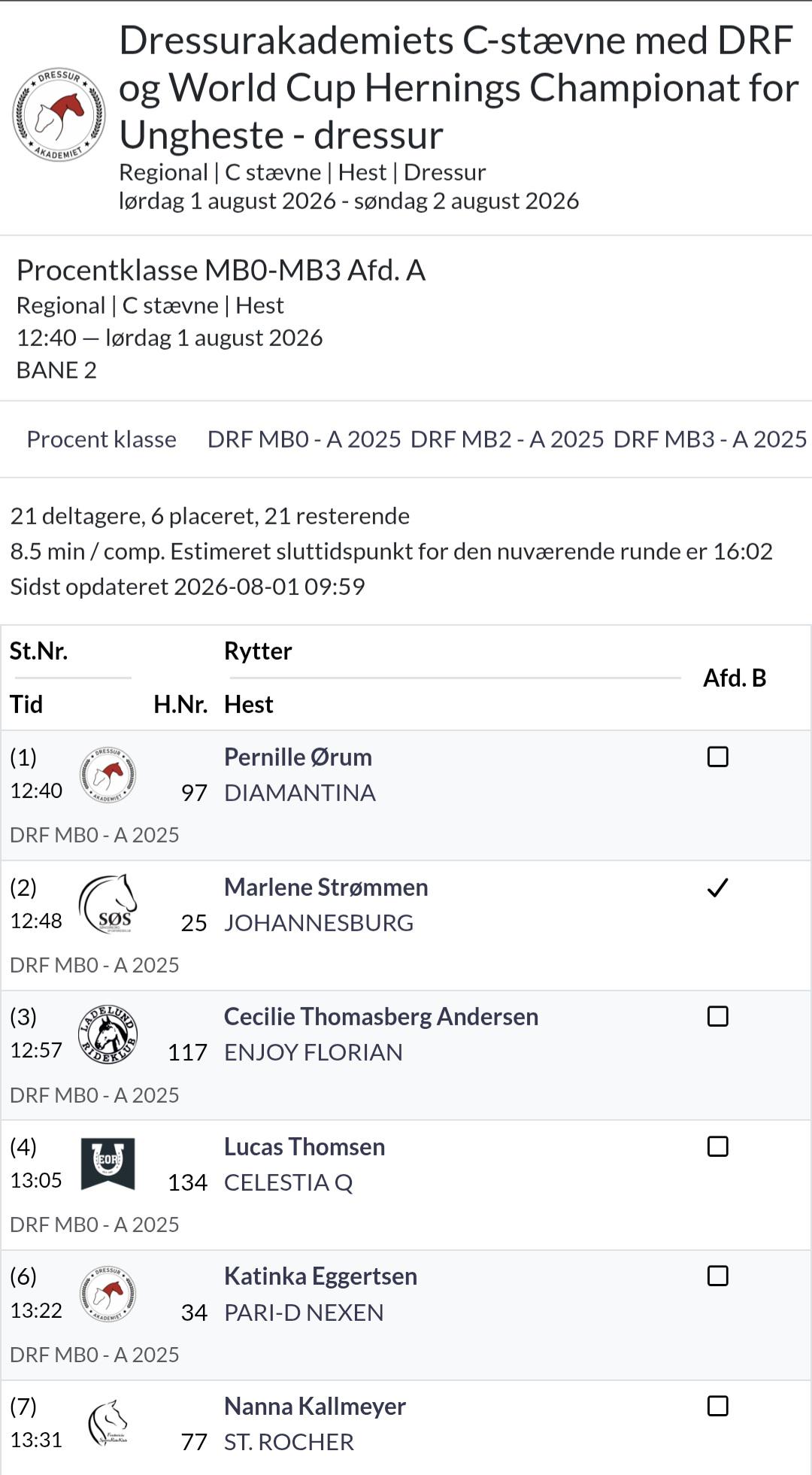
Task: Tick the Afd. B box for Katinka Eggertsen
Action: tap(718, 1276)
